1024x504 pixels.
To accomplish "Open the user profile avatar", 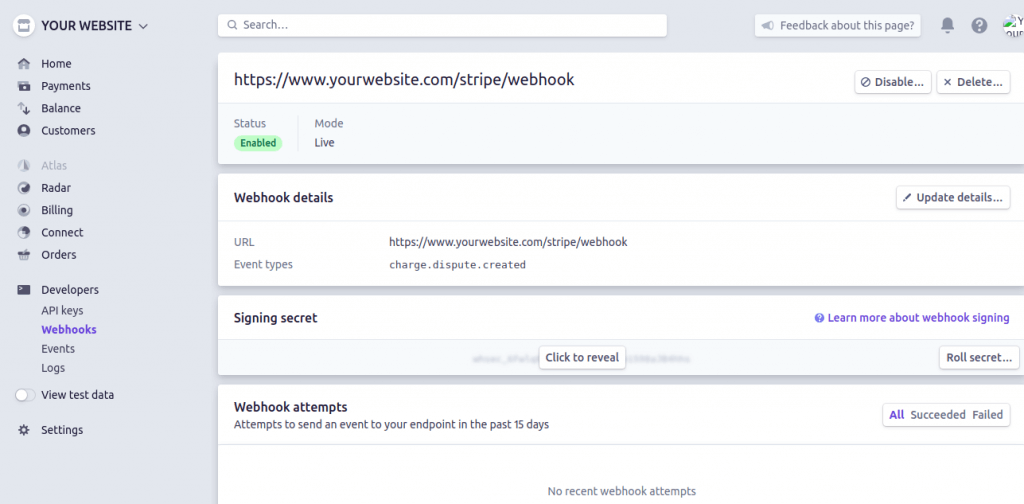I will tap(1013, 25).
